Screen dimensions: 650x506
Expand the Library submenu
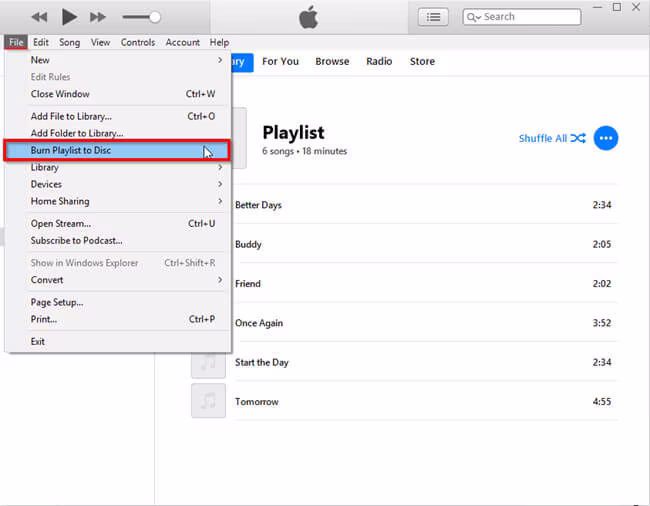[117, 167]
